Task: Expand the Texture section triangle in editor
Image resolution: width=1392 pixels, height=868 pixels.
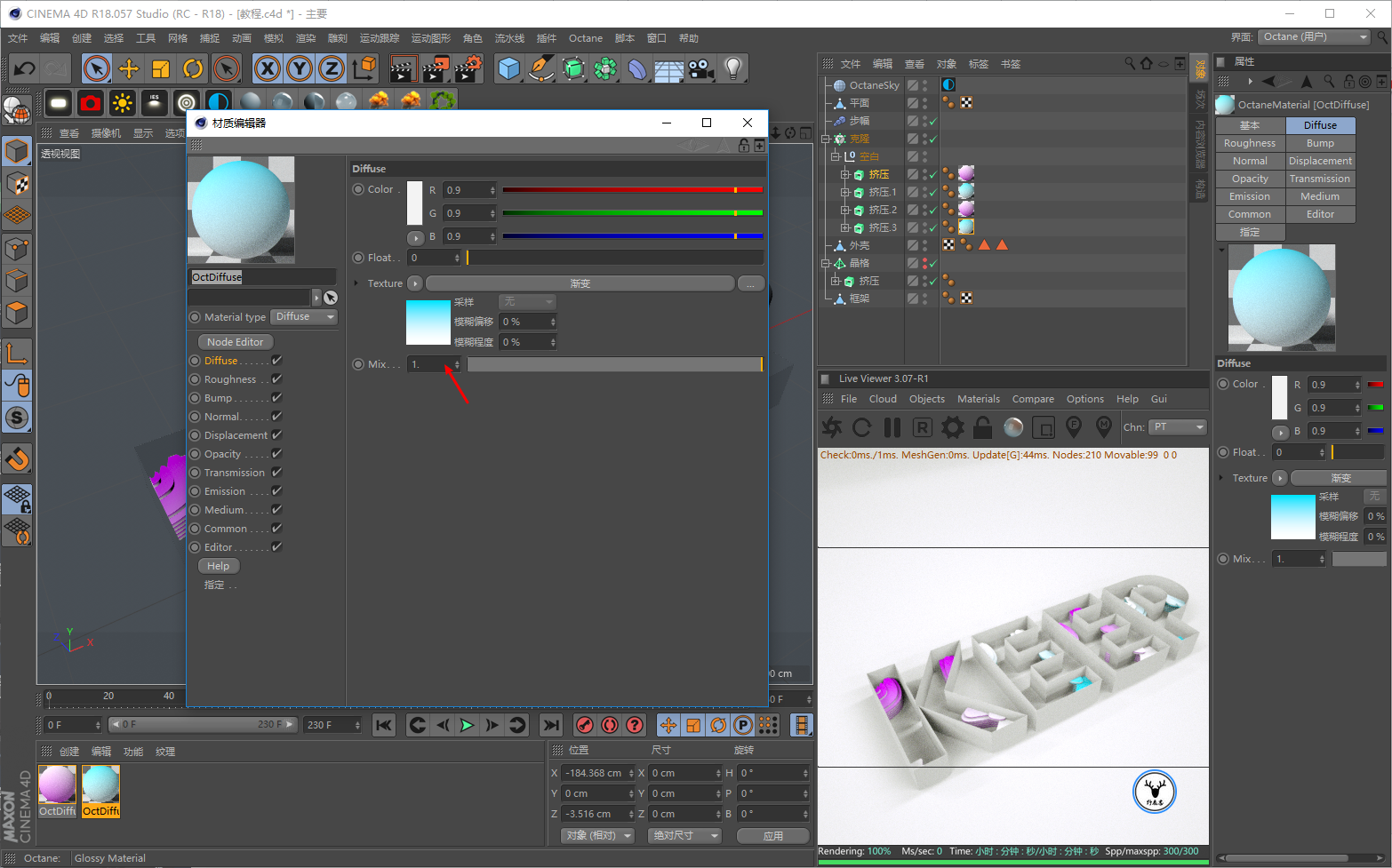Action: pyautogui.click(x=356, y=283)
